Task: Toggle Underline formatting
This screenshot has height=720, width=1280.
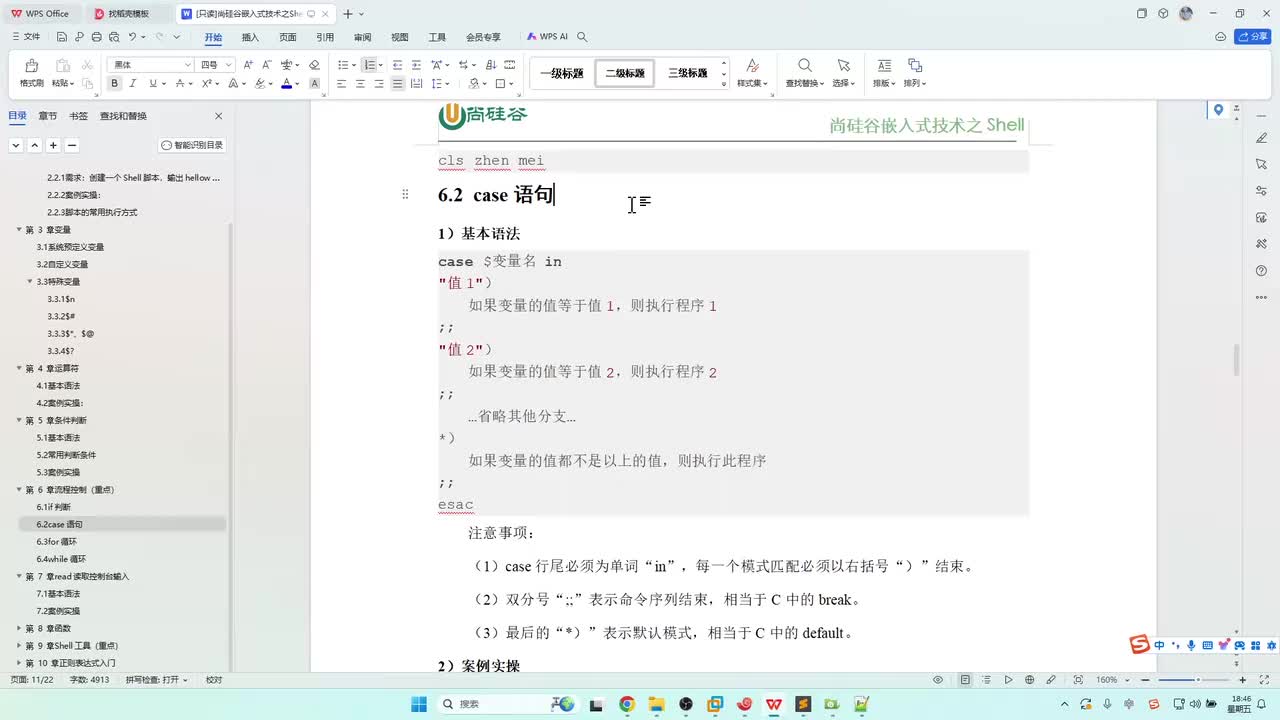Action: [152, 84]
